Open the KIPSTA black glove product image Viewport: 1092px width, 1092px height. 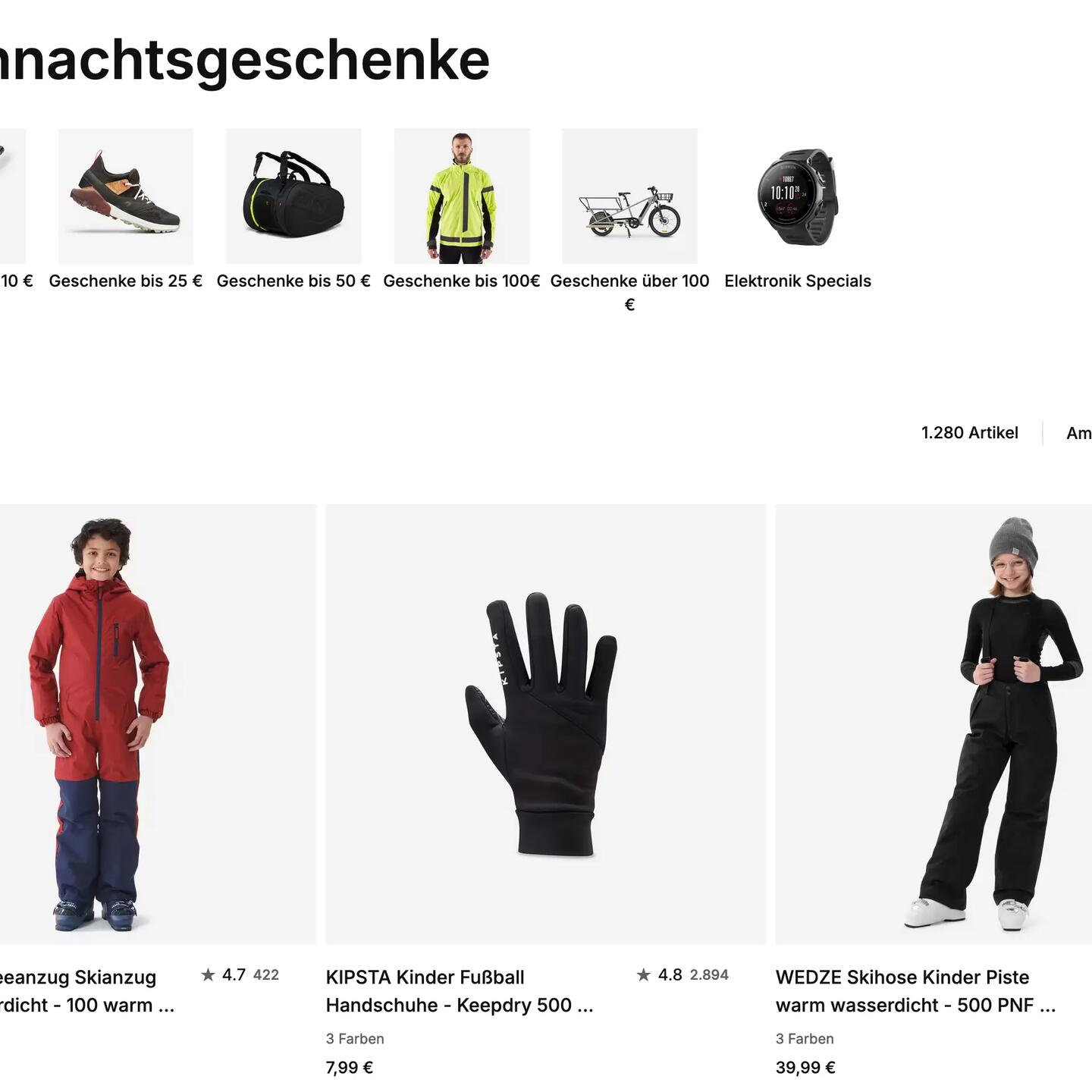pos(546,724)
